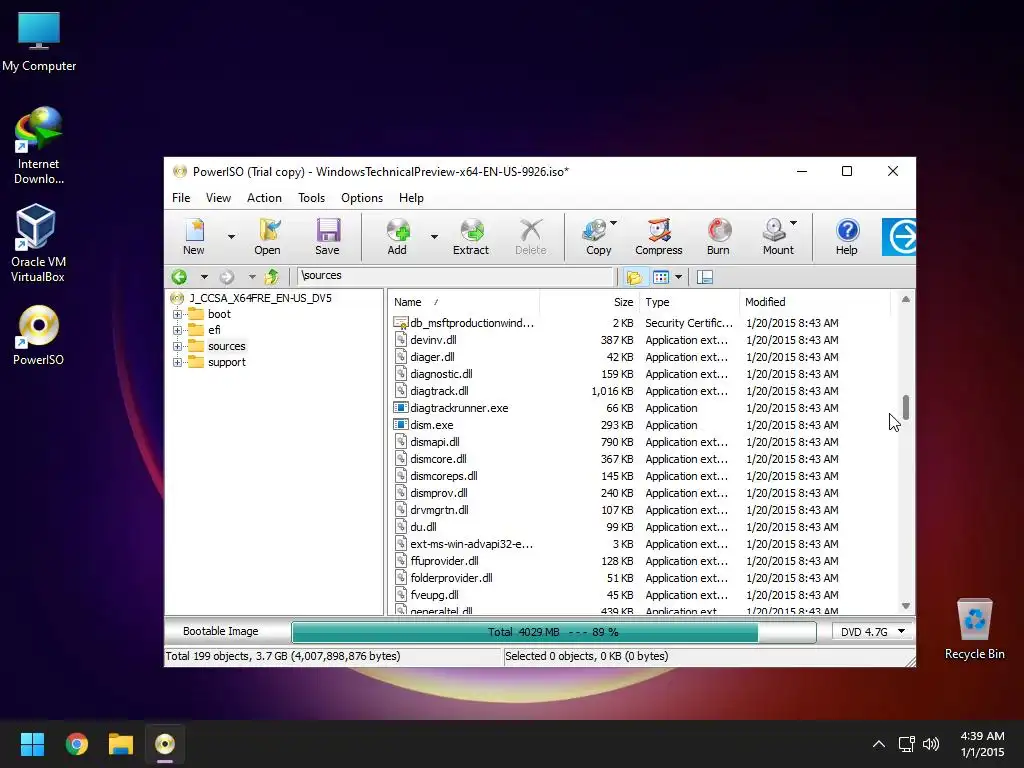Toggle the folders tree view icon

pos(633,277)
